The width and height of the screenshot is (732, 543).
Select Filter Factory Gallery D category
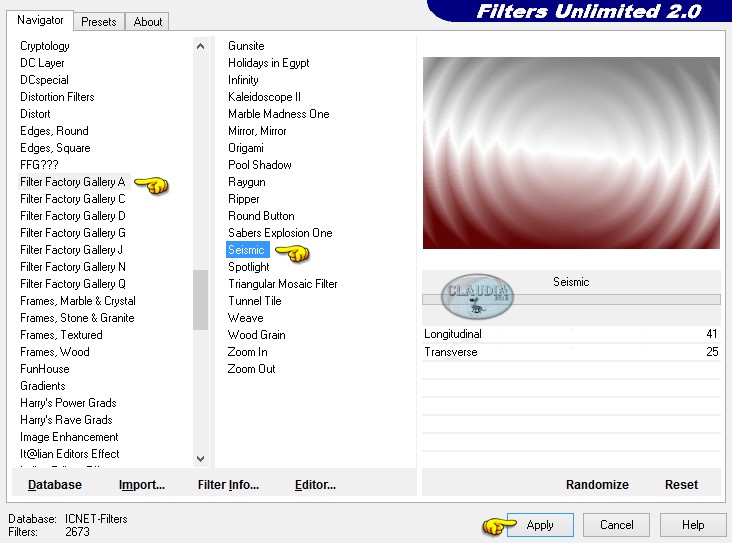pos(73,216)
